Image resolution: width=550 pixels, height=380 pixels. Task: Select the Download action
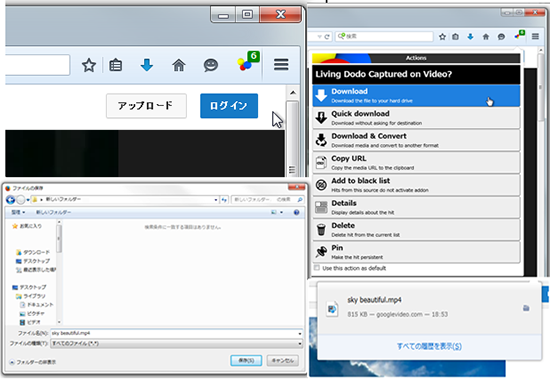click(x=416, y=95)
